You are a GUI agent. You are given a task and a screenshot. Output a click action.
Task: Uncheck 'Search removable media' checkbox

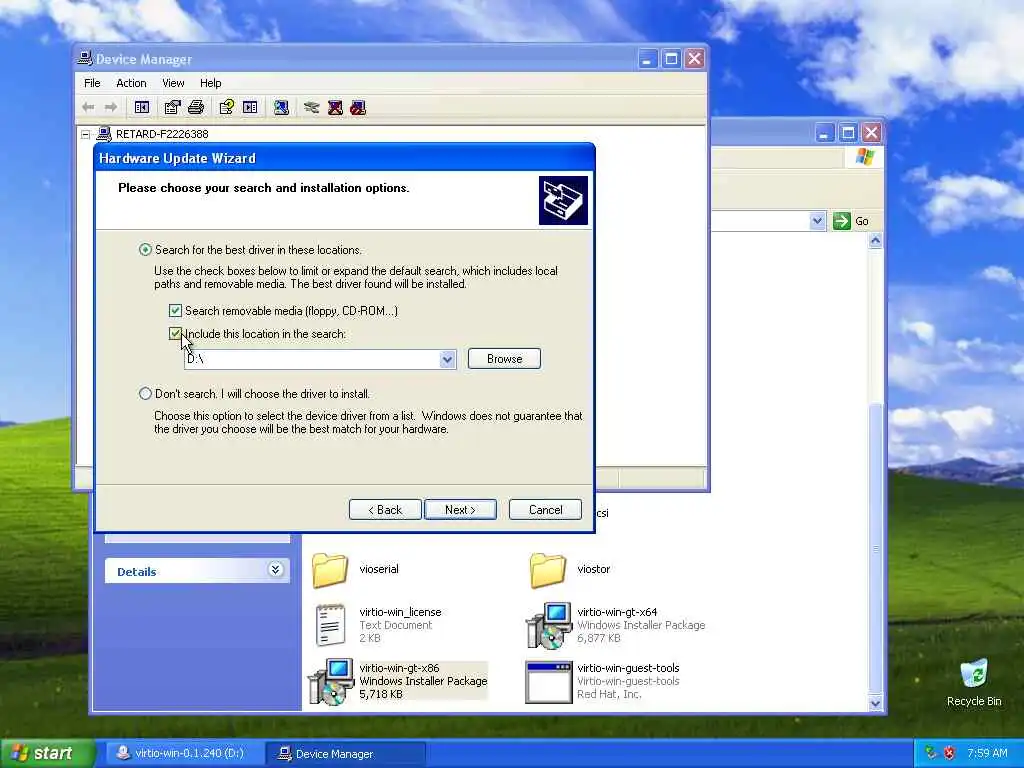(175, 310)
